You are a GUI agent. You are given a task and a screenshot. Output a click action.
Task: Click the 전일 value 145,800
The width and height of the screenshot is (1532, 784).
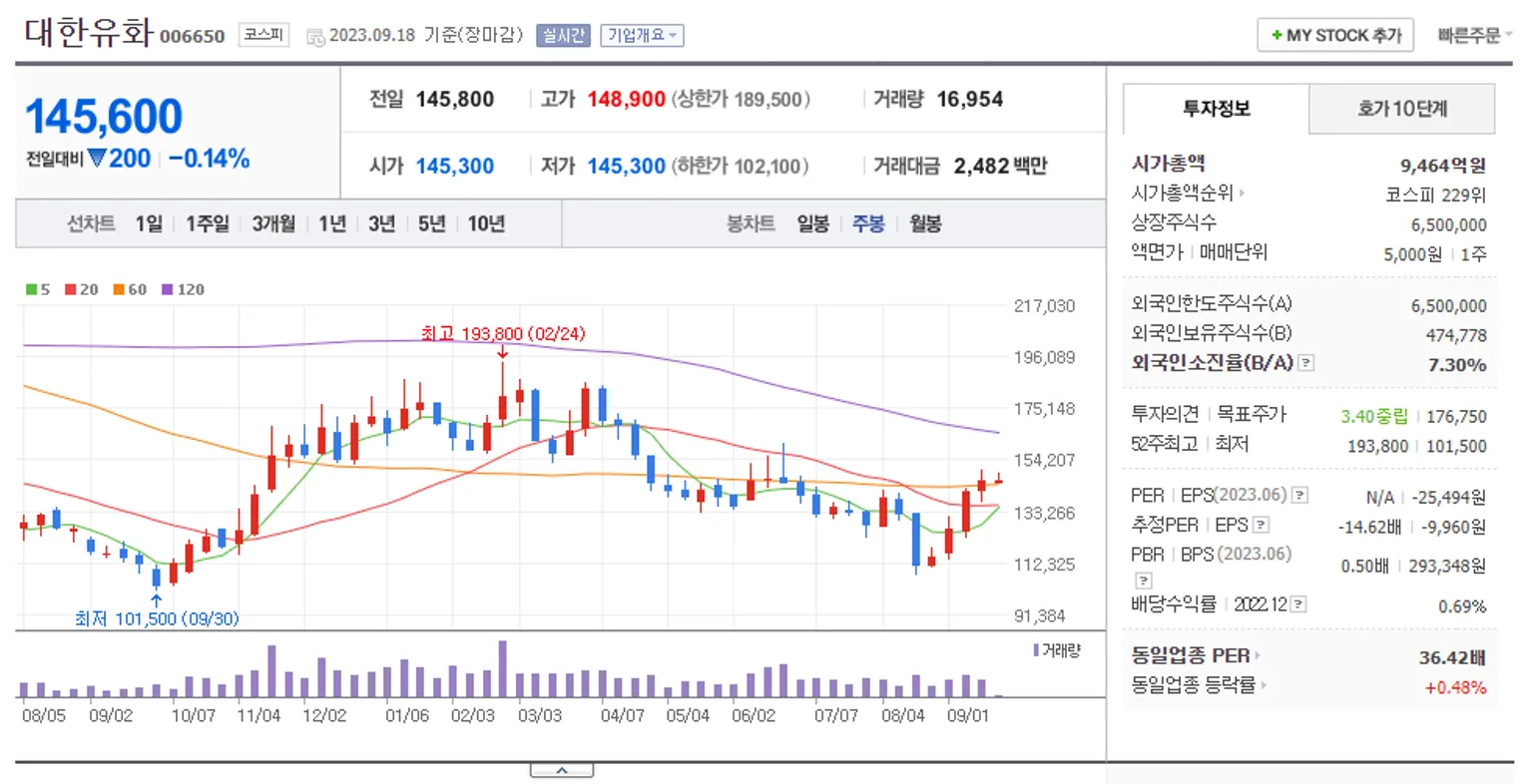point(455,100)
